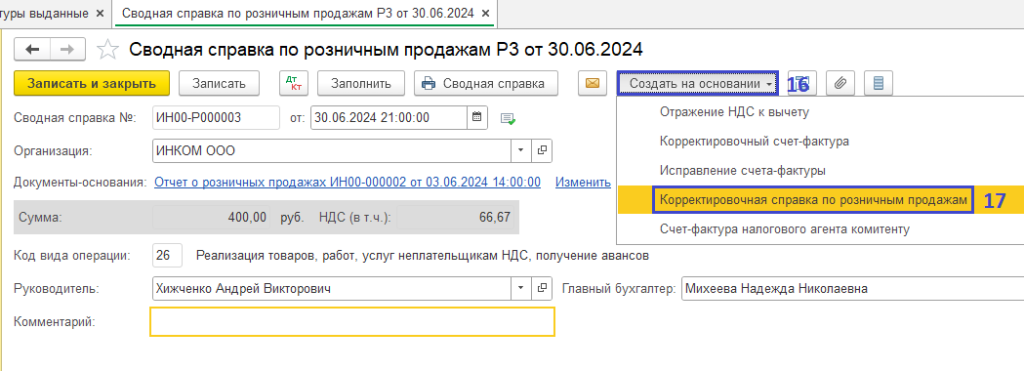Choose Счет-фактура налогового агента комитенту
1024x371 pixels.
[x=784, y=229]
